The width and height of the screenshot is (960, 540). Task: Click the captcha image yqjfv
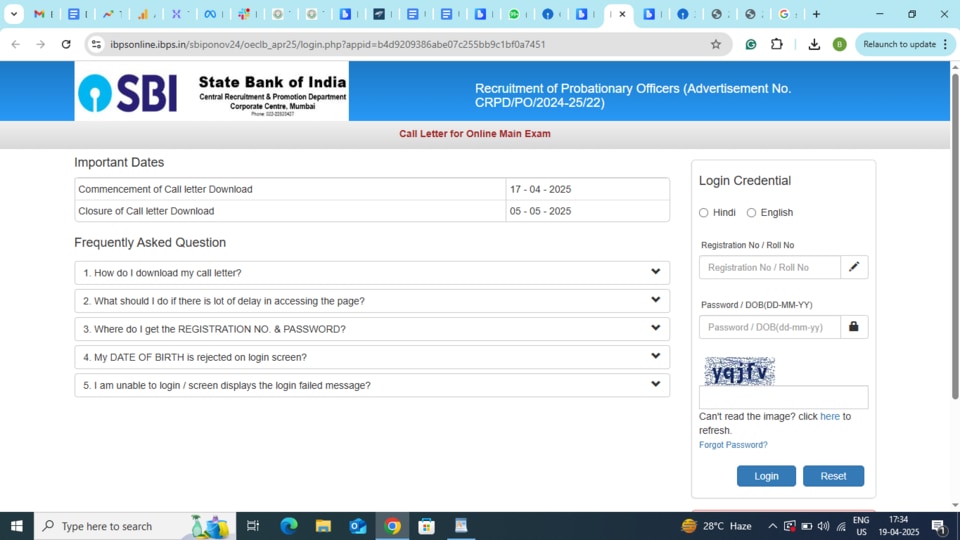[x=740, y=371]
